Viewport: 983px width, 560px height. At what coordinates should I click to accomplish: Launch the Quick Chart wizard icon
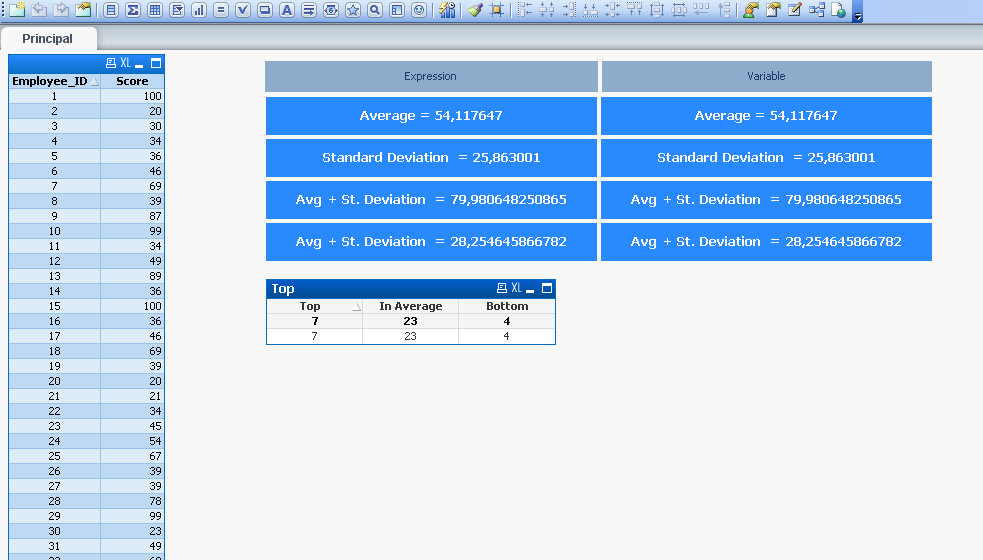click(x=447, y=9)
